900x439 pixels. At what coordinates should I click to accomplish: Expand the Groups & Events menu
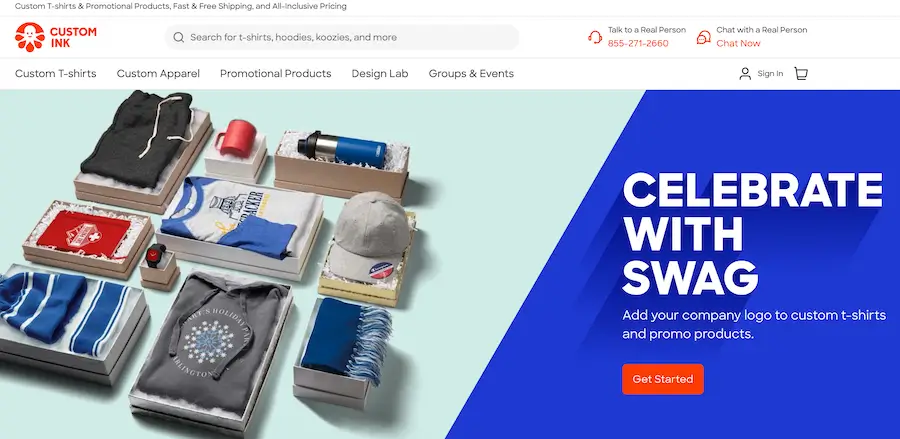point(471,73)
